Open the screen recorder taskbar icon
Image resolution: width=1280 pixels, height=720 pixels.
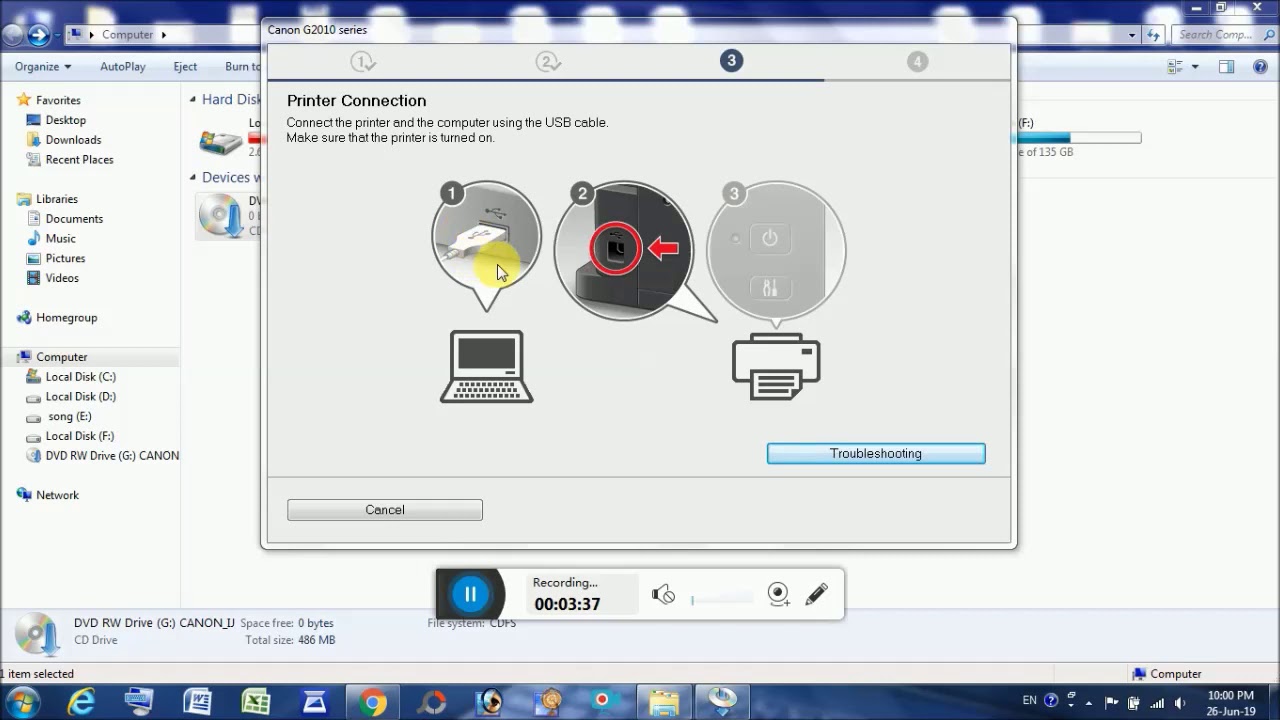603,702
